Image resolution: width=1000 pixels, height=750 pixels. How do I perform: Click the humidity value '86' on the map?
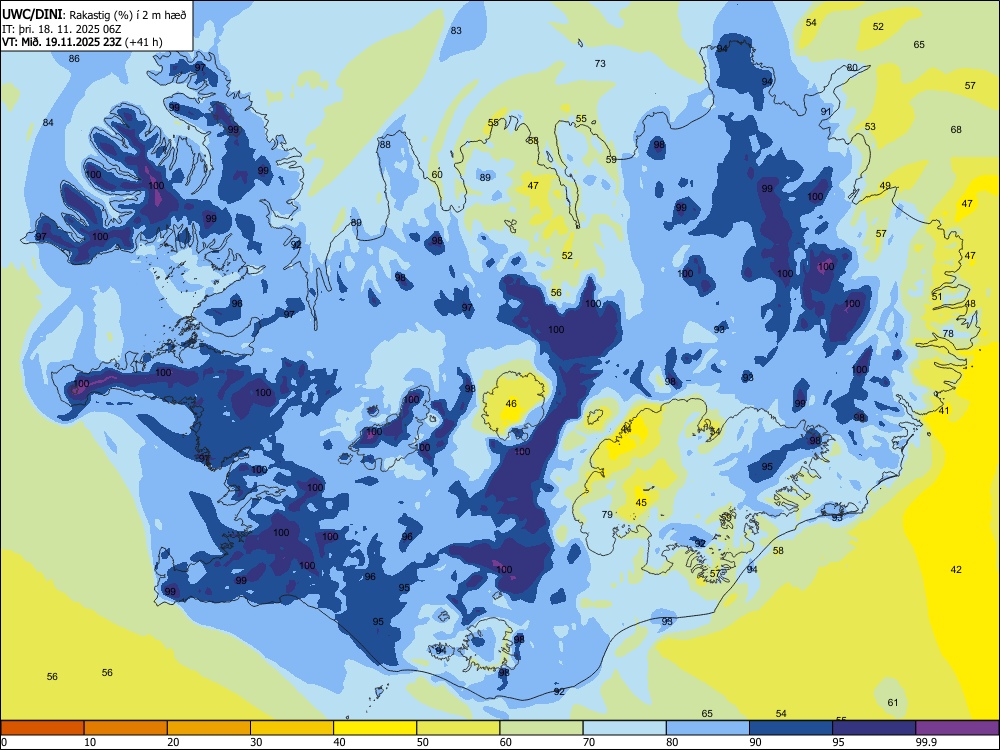[x=74, y=59]
